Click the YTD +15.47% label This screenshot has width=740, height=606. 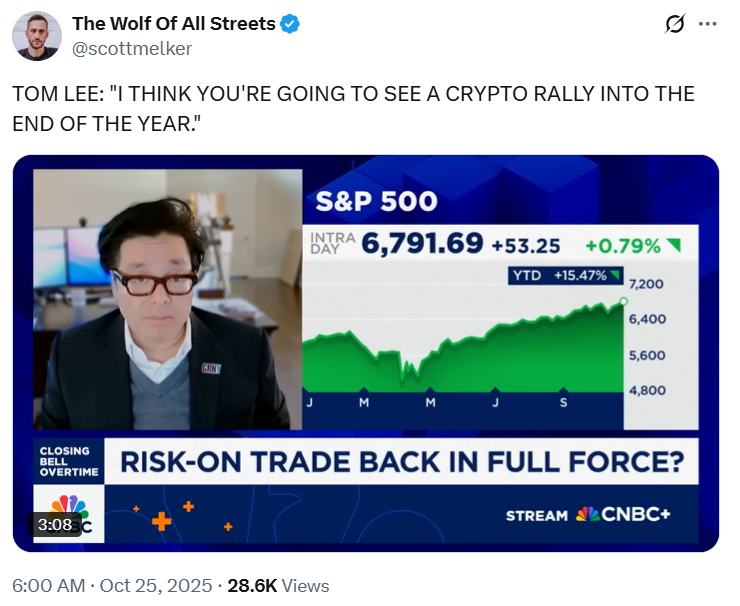[564, 275]
